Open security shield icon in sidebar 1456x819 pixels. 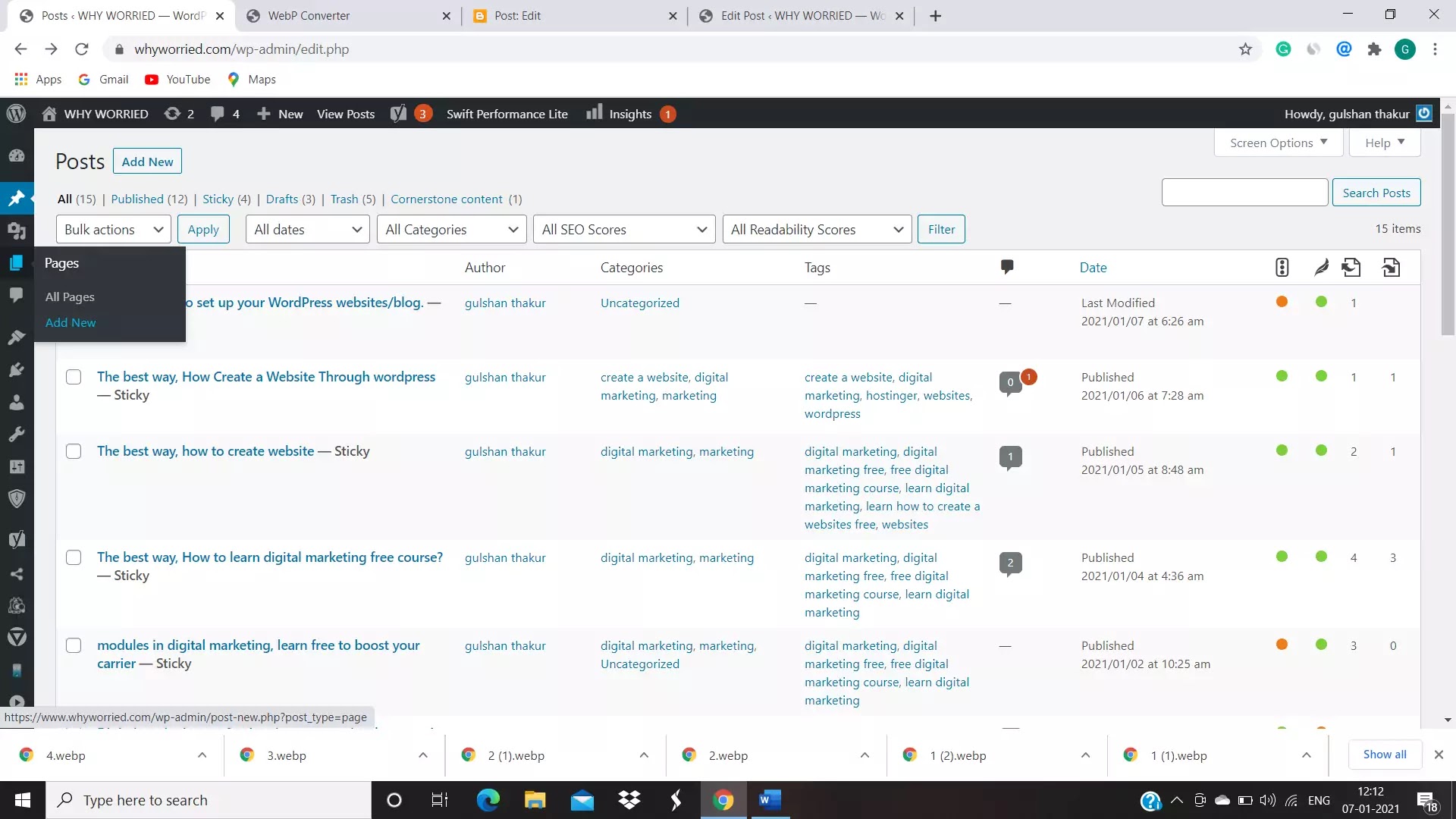(x=17, y=499)
